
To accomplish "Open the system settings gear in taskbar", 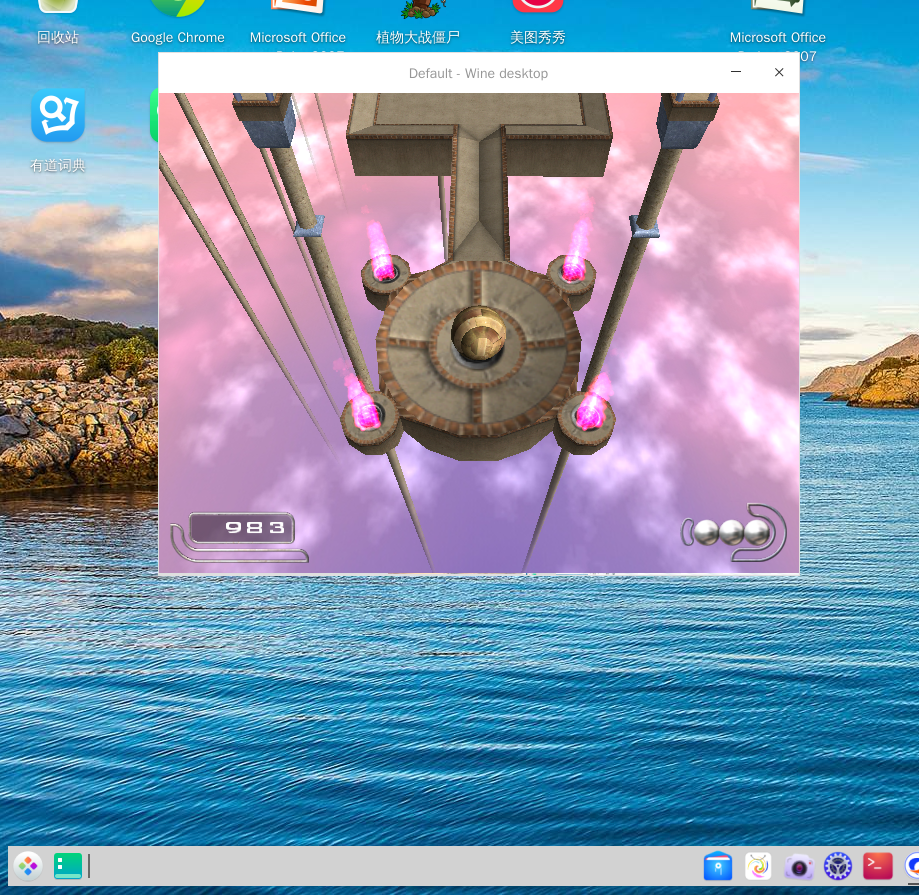I will pyautogui.click(x=838, y=866).
